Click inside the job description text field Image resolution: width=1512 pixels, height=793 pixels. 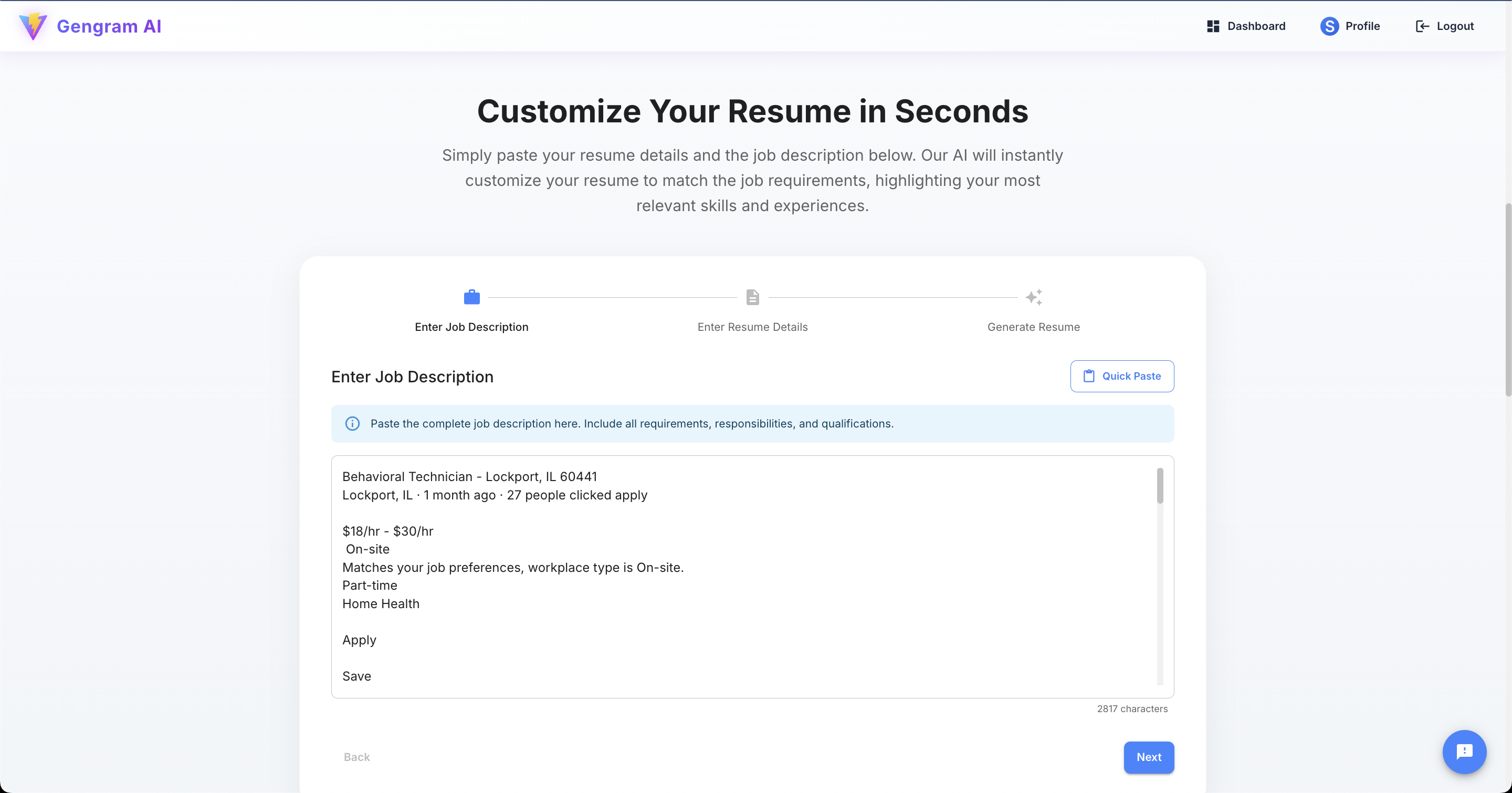click(705, 587)
